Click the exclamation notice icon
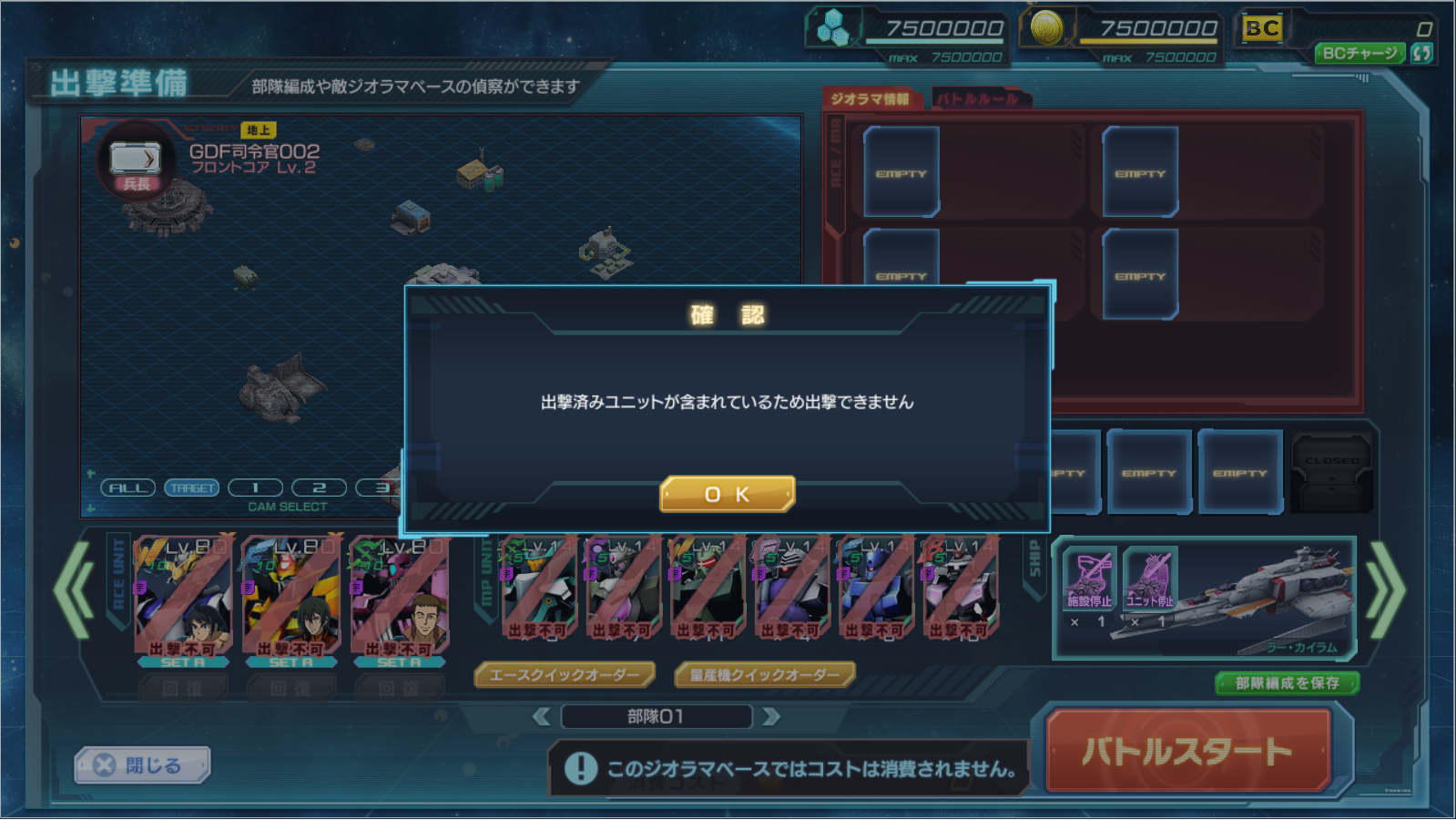Screen dimensions: 1456x820 580,768
